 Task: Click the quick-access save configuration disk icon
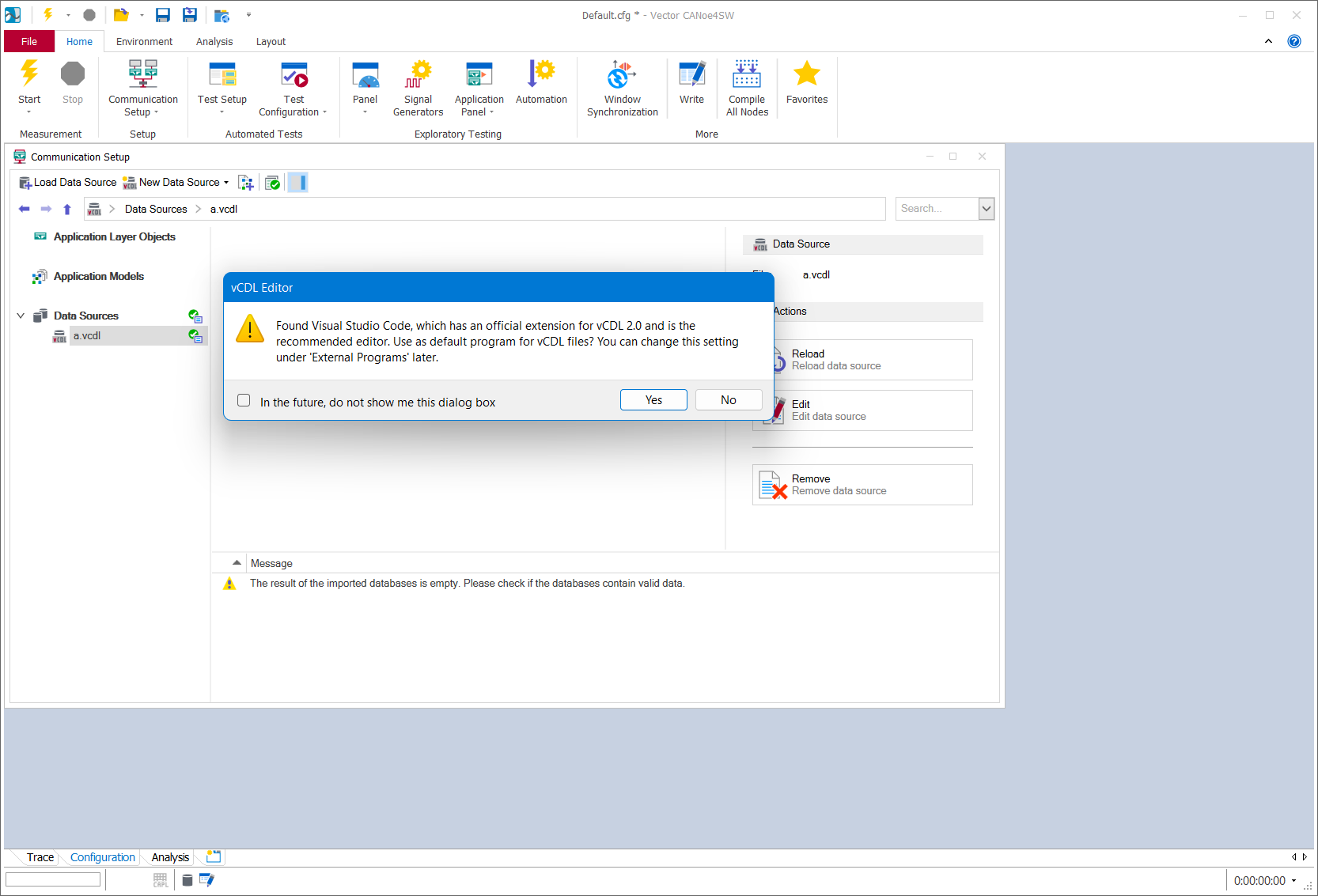(163, 15)
